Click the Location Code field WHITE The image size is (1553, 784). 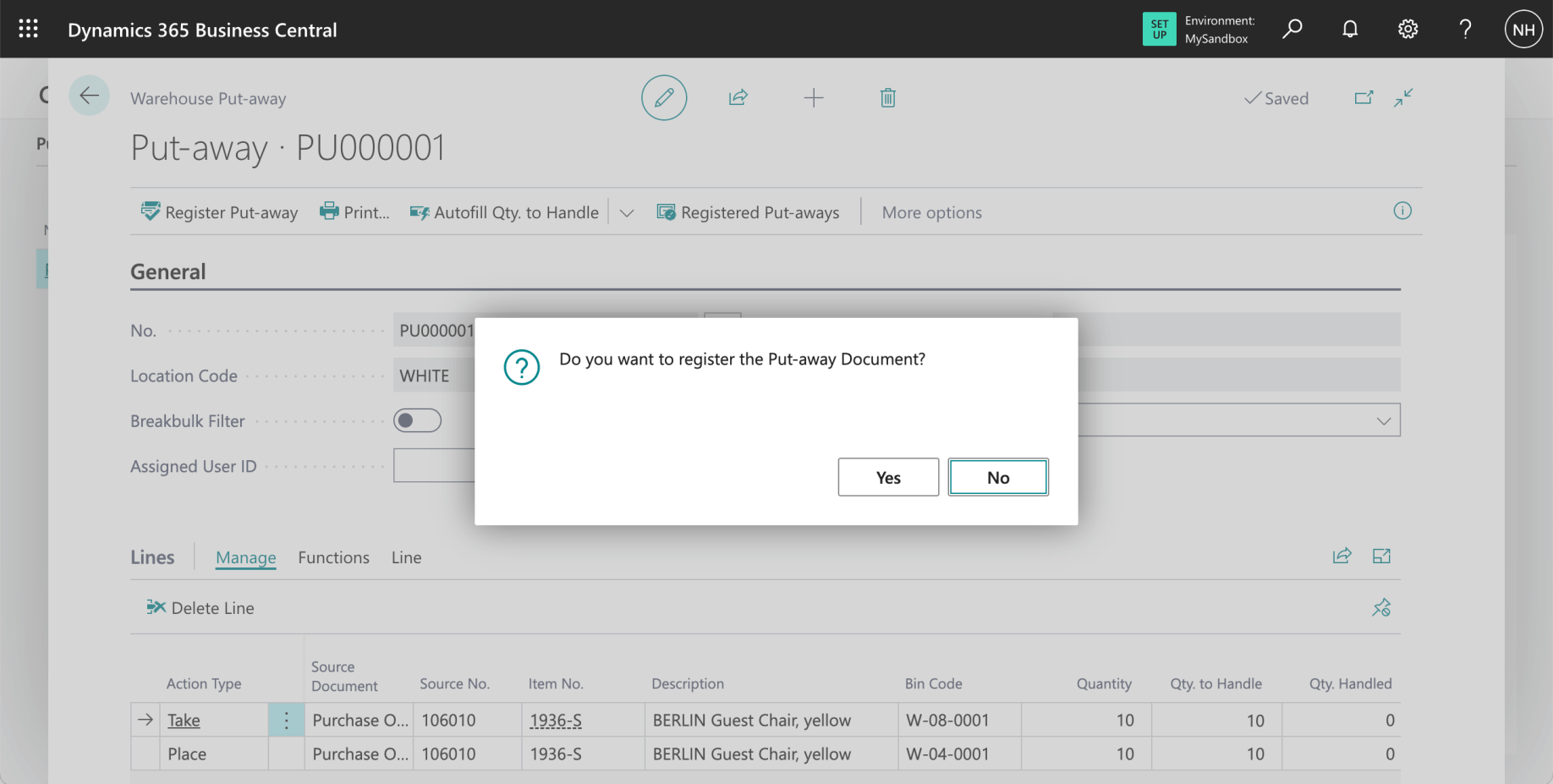click(434, 376)
